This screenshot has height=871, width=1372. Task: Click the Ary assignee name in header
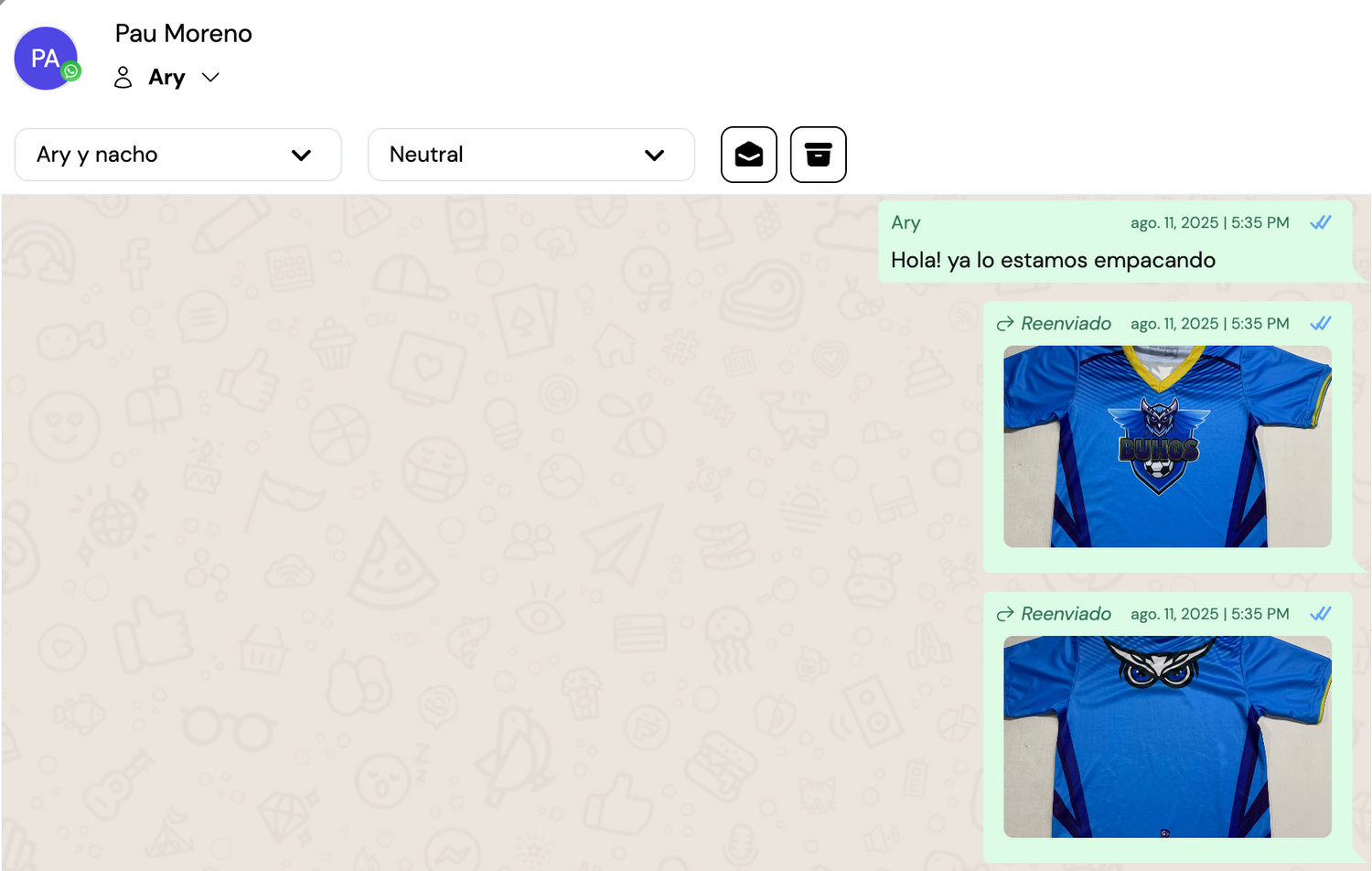[x=166, y=78]
